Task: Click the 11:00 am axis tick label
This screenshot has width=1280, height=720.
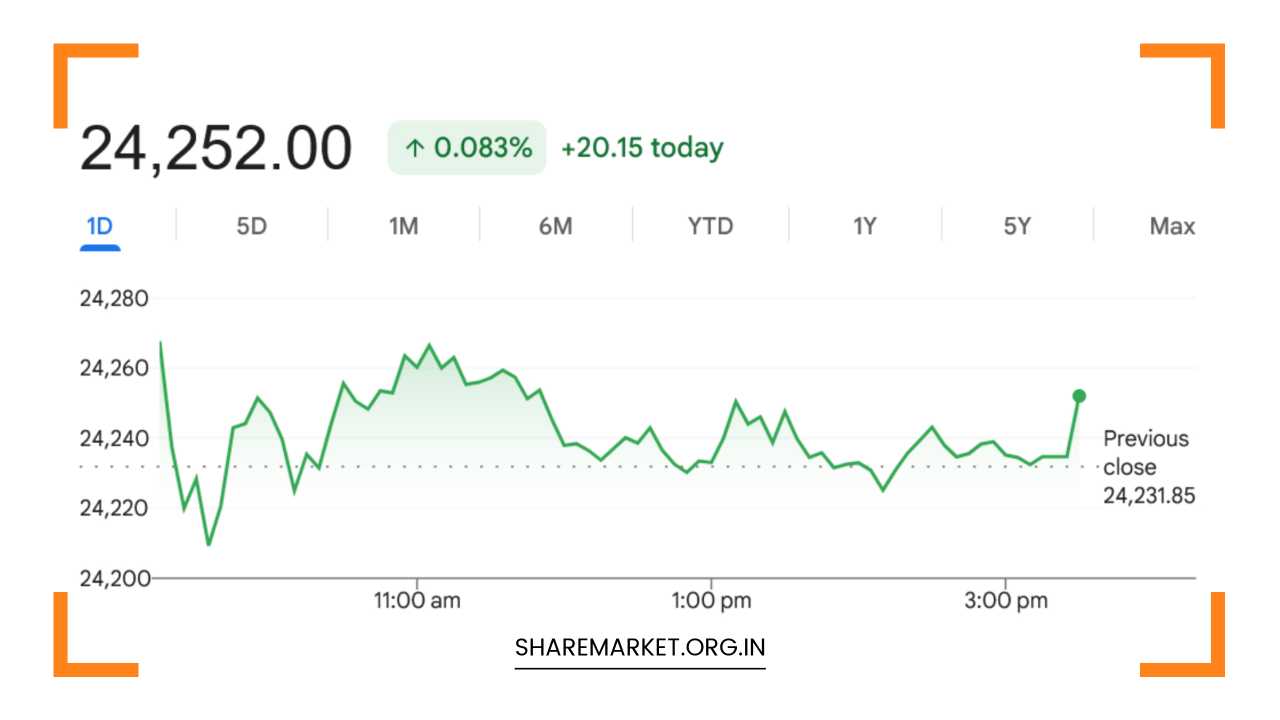Action: tap(417, 601)
